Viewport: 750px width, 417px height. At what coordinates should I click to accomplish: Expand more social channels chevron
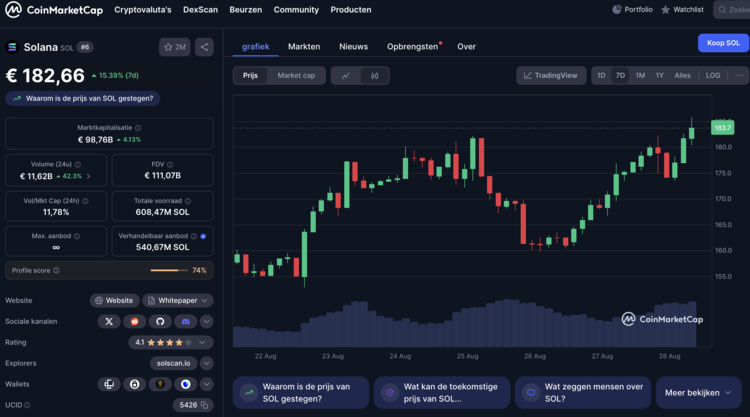click(x=206, y=321)
